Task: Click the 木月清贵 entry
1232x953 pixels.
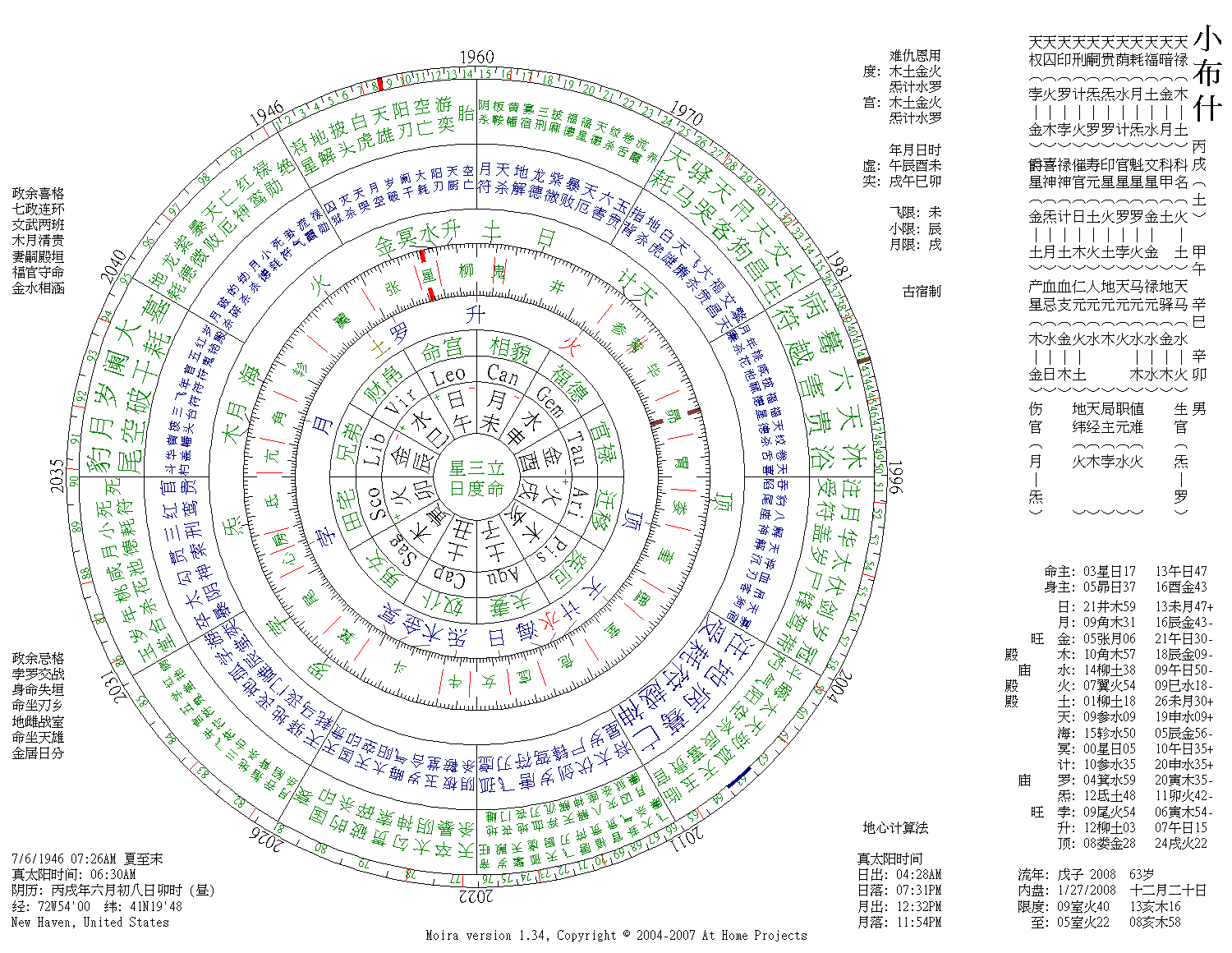Action: coord(38,240)
